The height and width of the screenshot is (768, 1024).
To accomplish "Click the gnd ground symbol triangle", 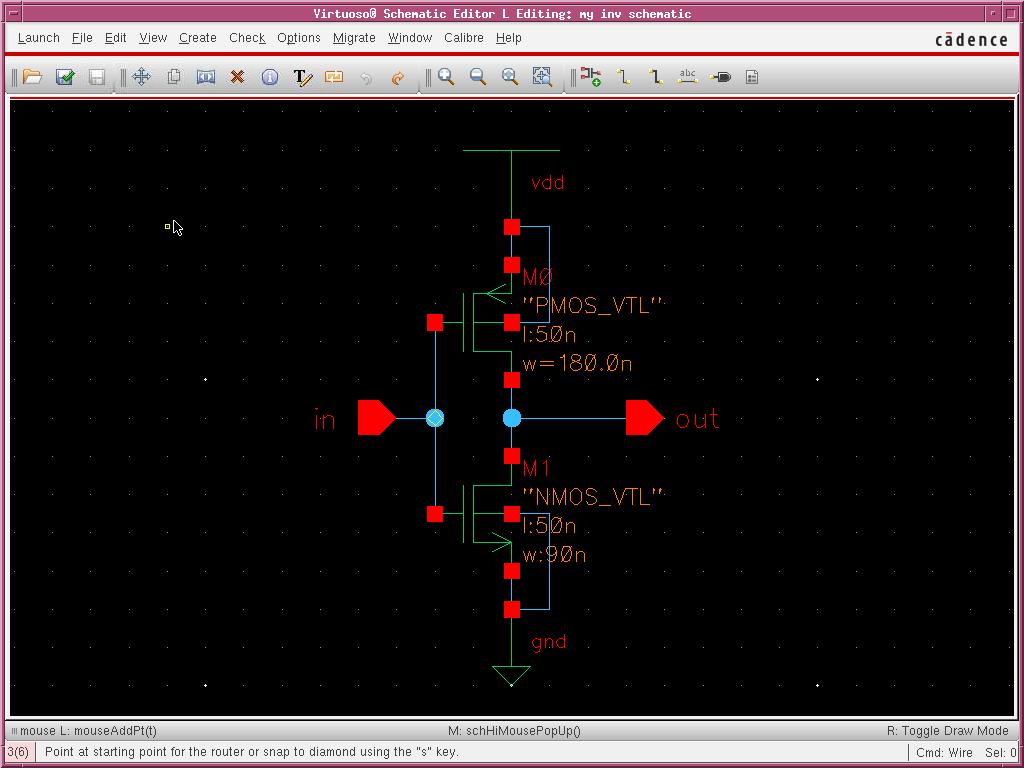I will [511, 675].
